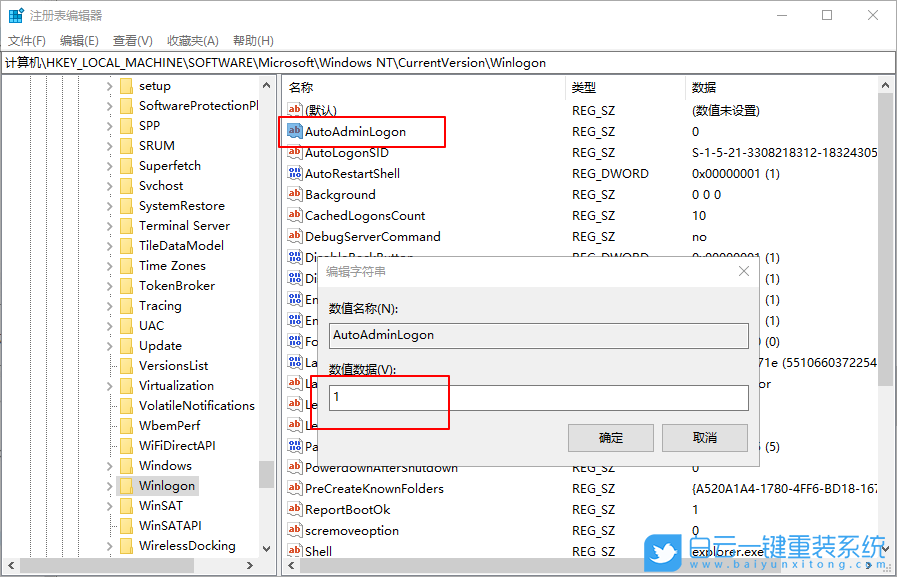897x577 pixels.
Task: Click inside the 数值数据 input field
Action: pyautogui.click(x=539, y=396)
